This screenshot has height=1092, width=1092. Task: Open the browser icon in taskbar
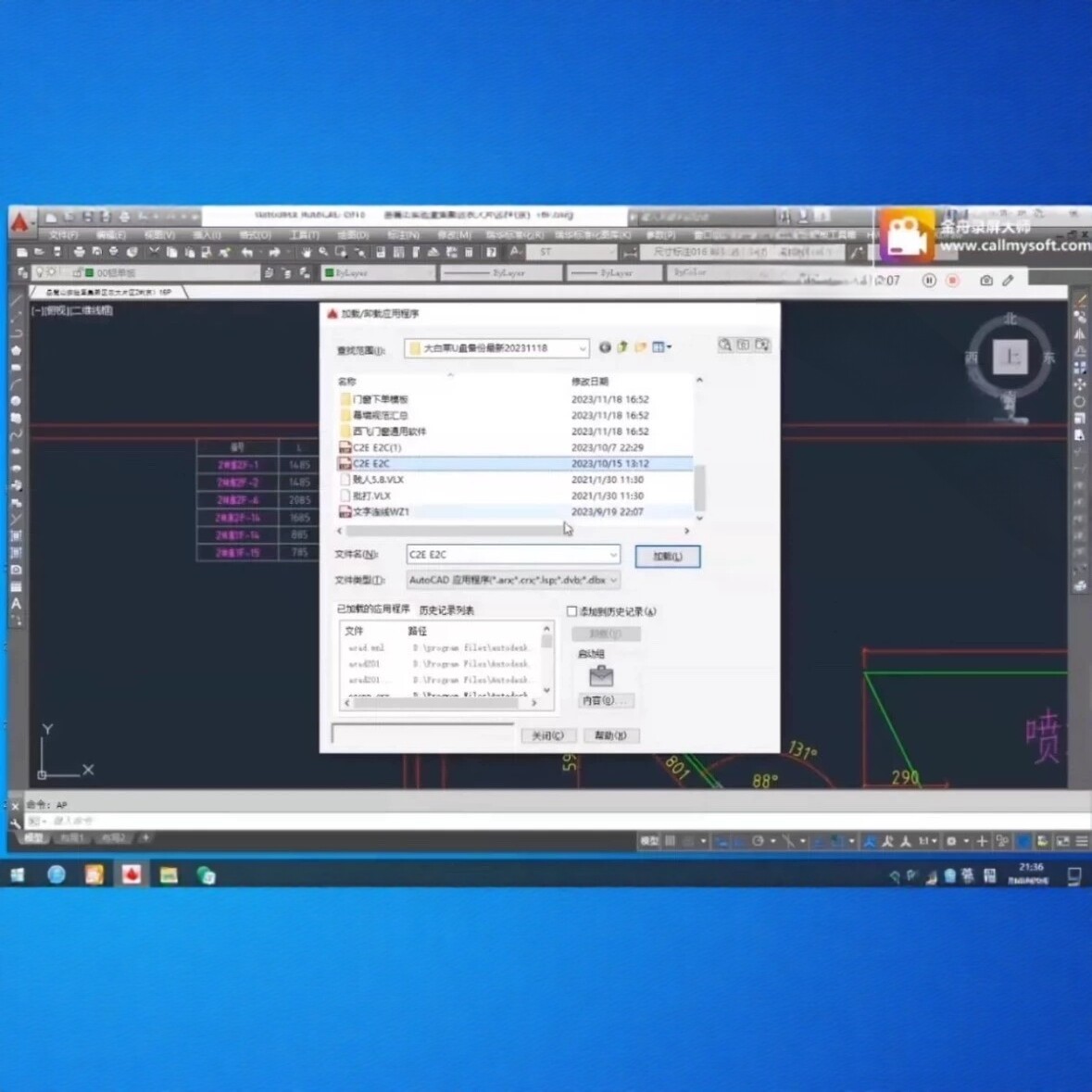pyautogui.click(x=56, y=874)
